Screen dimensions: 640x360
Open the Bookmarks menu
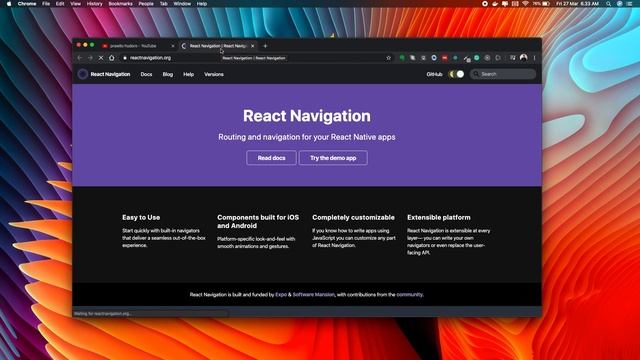point(120,4)
